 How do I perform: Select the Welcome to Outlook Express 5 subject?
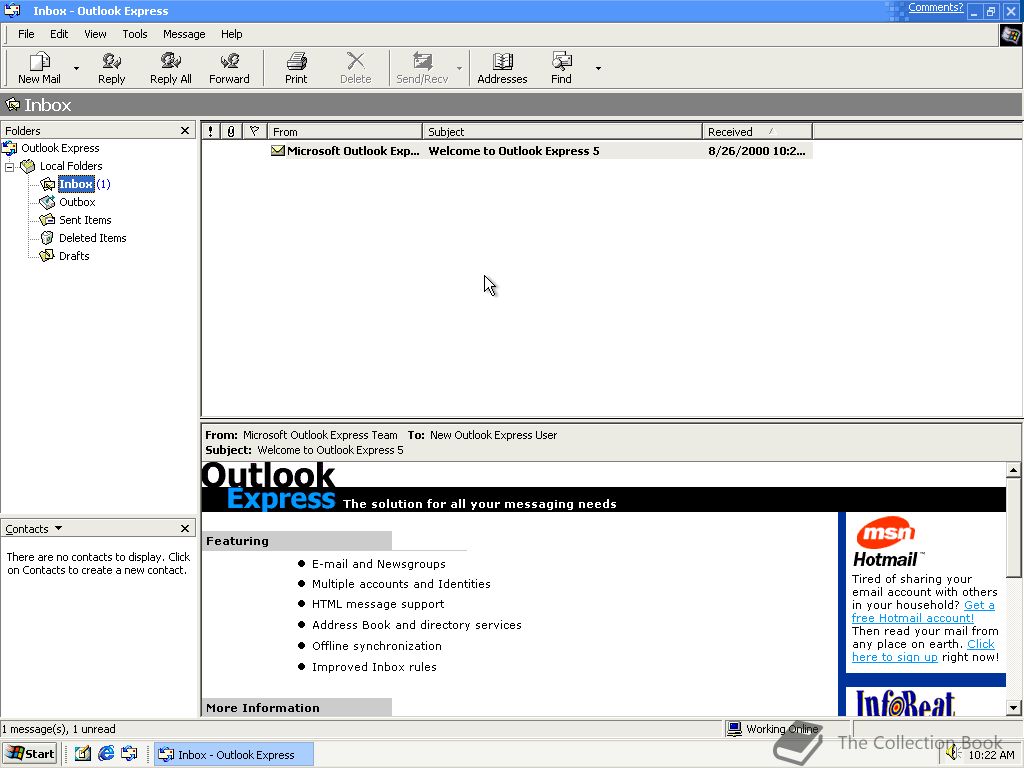(513, 151)
